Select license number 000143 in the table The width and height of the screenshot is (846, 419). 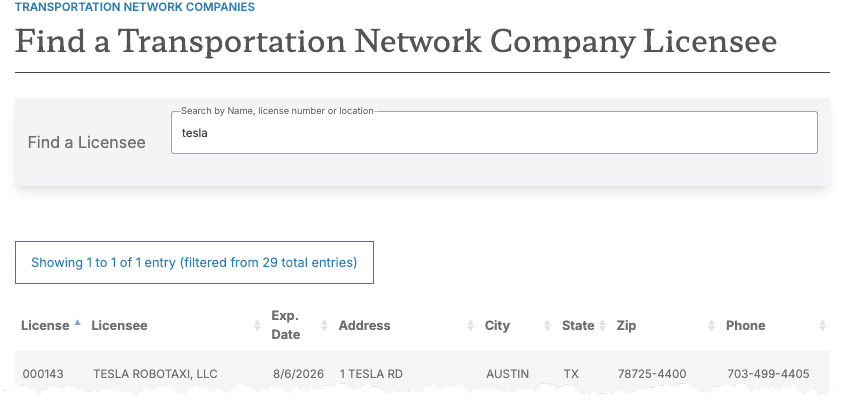43,374
